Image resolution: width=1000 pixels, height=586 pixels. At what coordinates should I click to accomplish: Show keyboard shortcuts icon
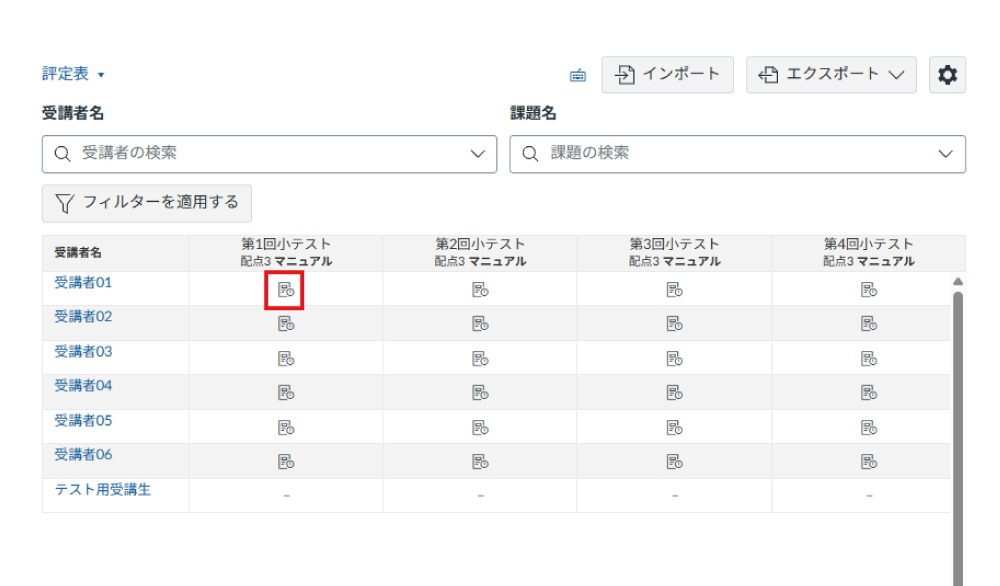(x=578, y=75)
